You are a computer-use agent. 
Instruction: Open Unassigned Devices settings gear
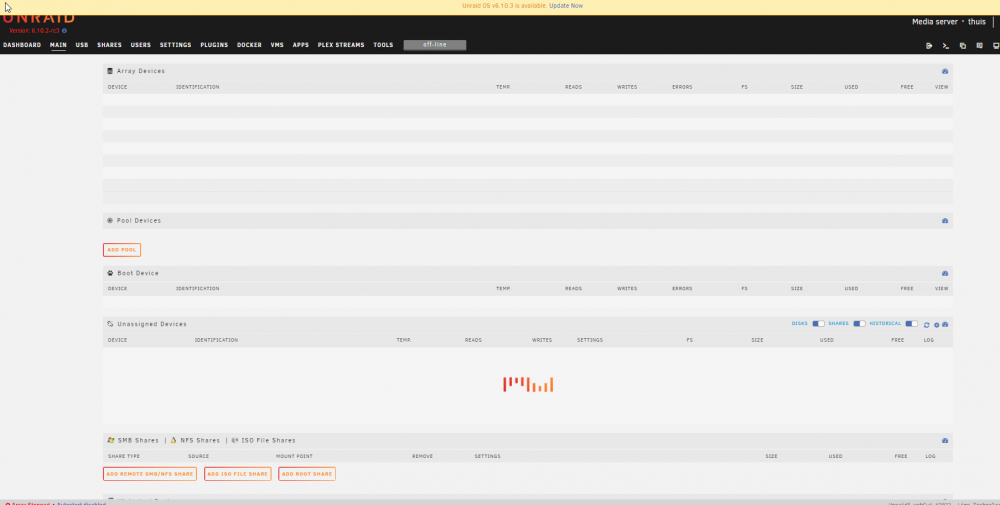(x=937, y=325)
